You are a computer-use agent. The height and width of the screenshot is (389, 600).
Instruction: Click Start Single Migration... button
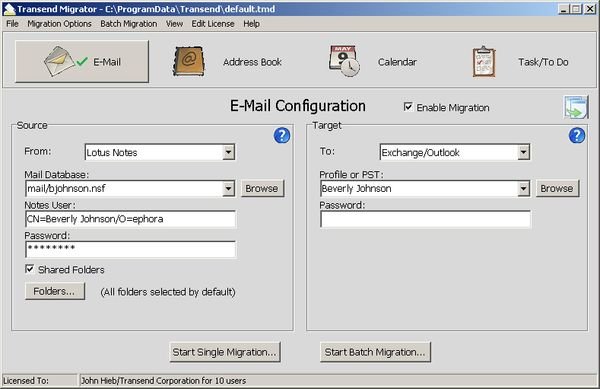(225, 352)
